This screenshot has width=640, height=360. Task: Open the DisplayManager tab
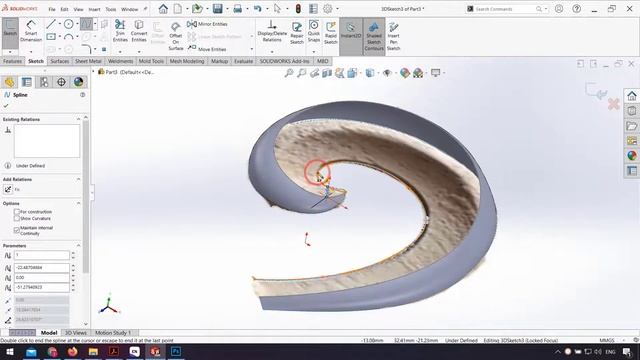[78, 82]
